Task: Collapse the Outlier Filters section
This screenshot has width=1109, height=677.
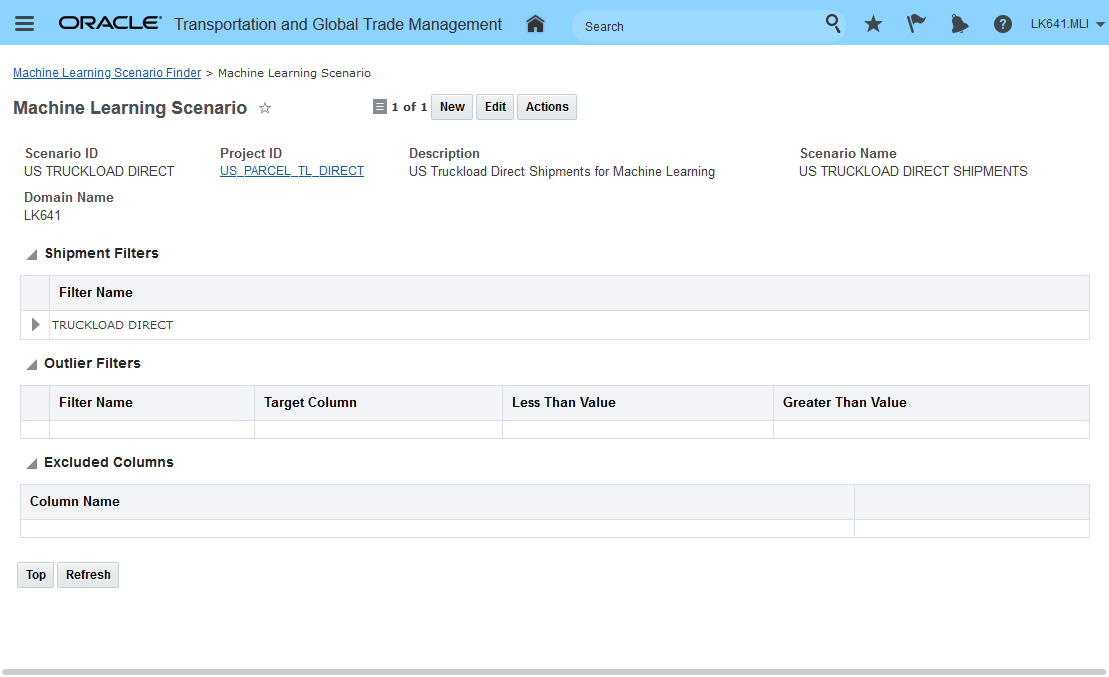Action: (32, 364)
